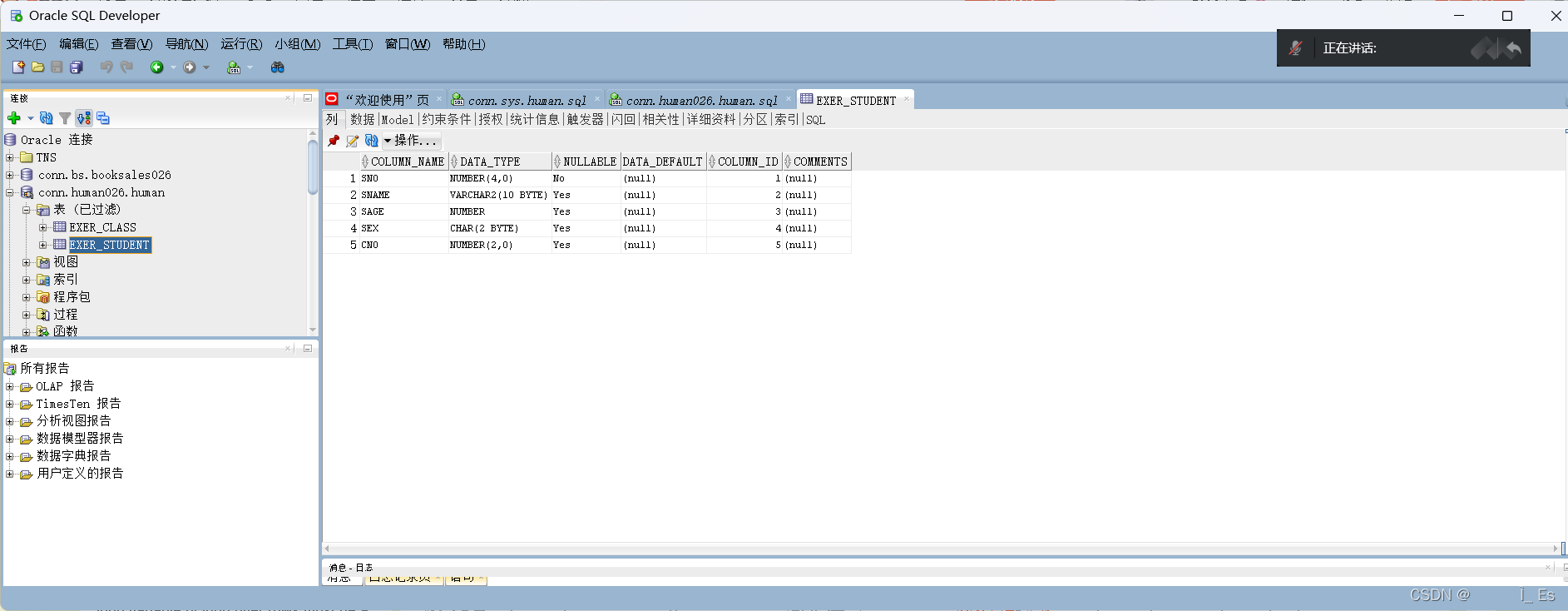Close the EXER_STUDENT tab

(x=906, y=99)
